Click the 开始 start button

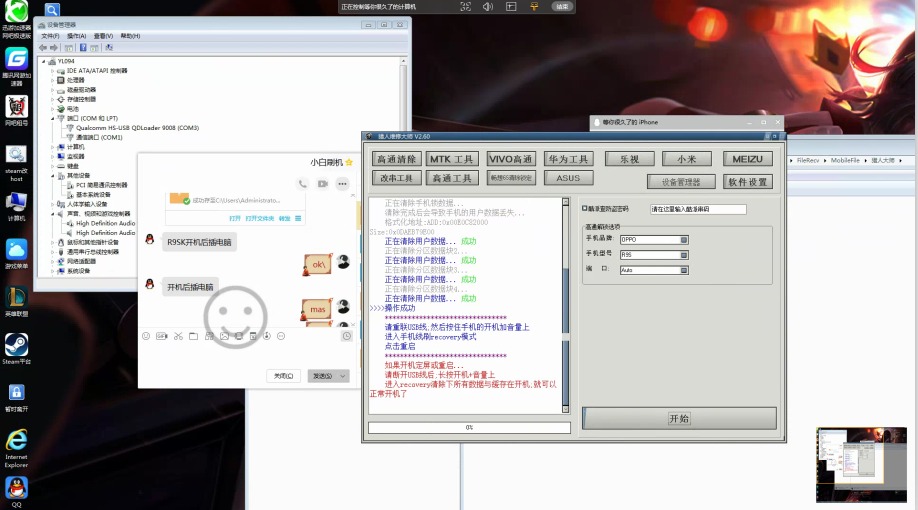click(679, 419)
